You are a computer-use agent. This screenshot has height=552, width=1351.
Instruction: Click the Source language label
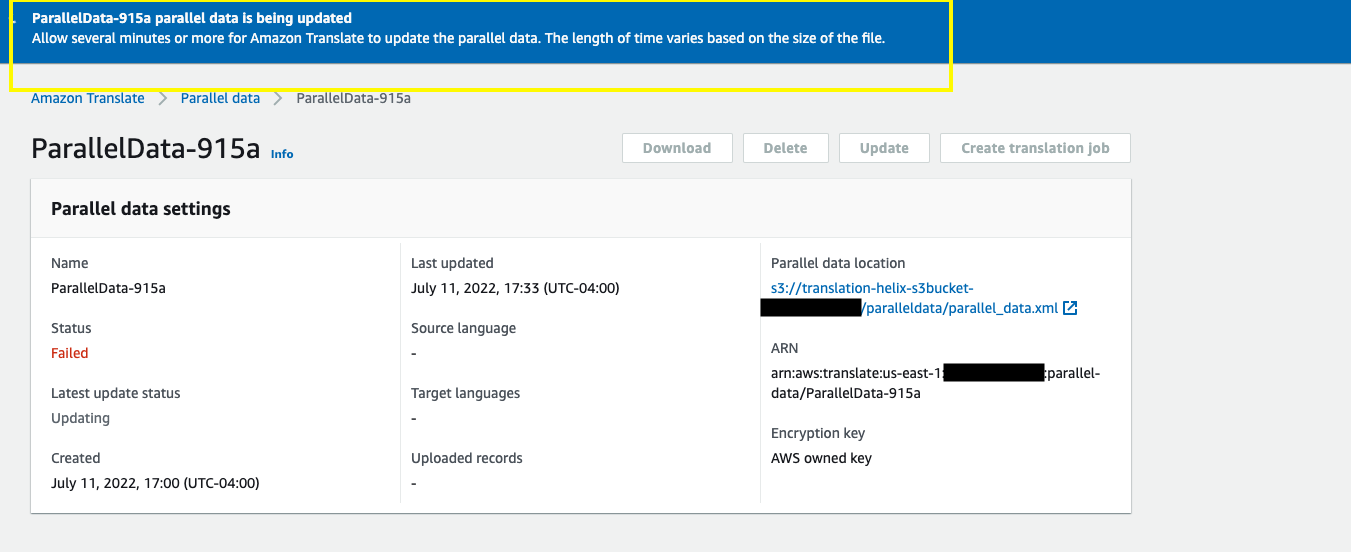(x=464, y=328)
